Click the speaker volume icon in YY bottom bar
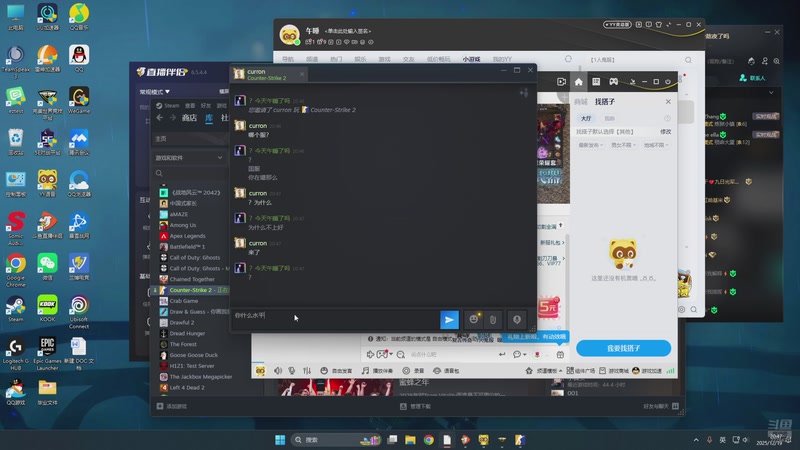Image resolution: width=800 pixels, height=450 pixels. (x=278, y=371)
